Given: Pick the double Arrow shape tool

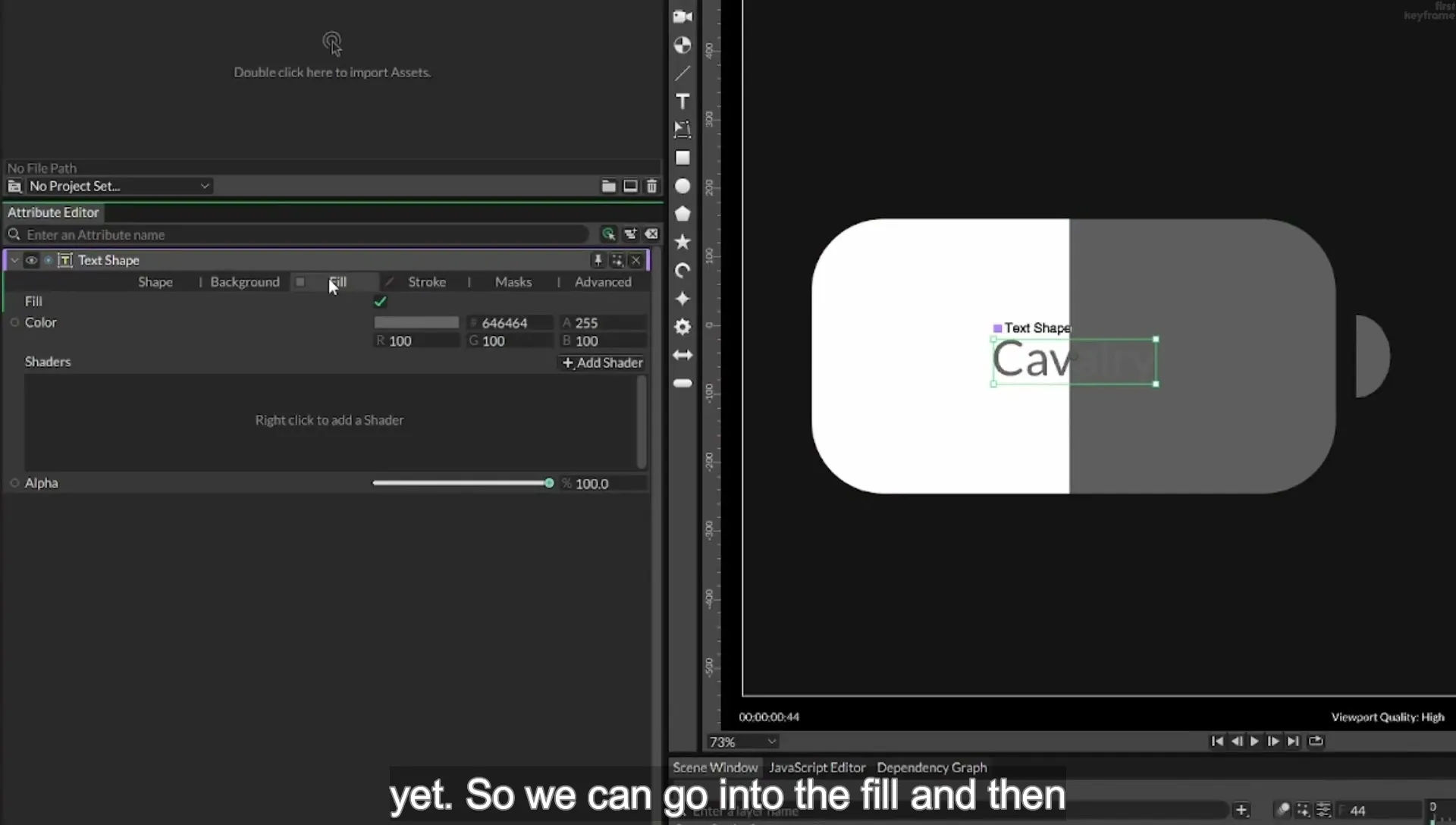Looking at the screenshot, I should (682, 355).
